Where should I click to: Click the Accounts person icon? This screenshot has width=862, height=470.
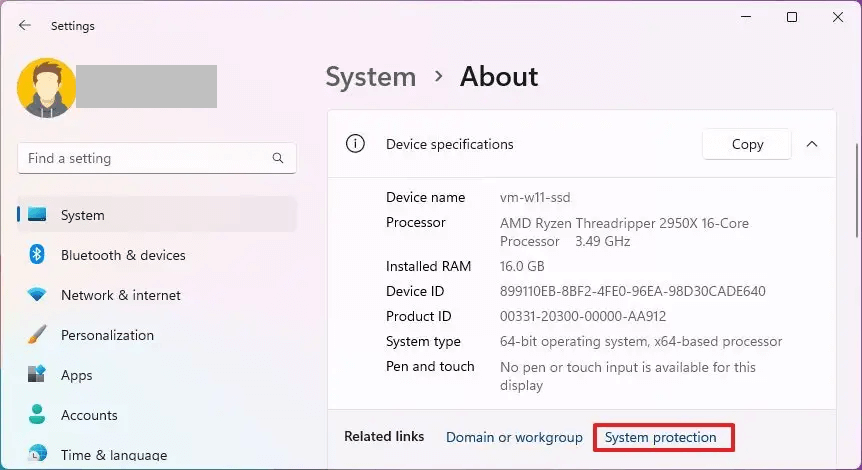pos(37,415)
